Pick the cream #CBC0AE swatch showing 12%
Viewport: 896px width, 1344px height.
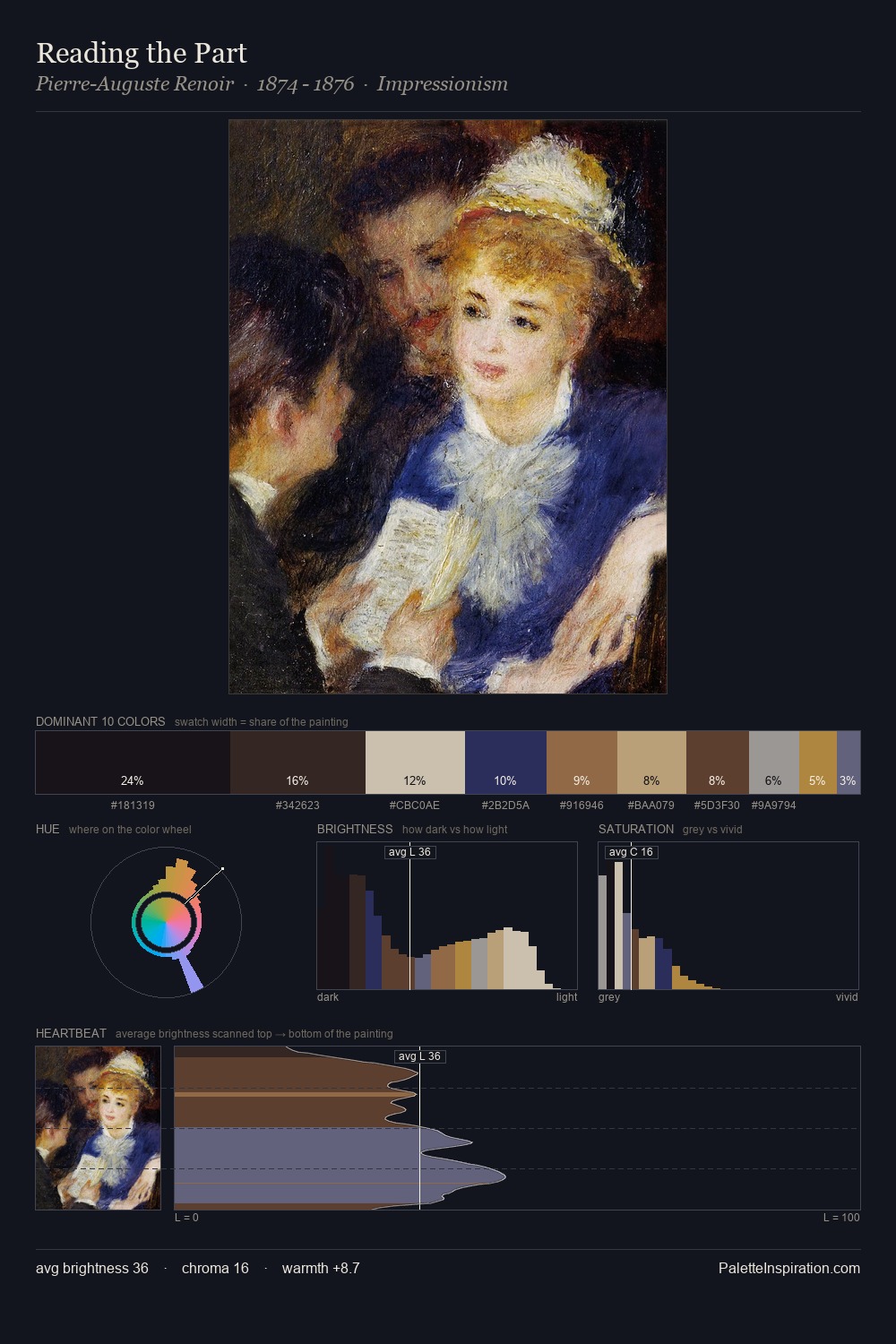[x=415, y=762]
